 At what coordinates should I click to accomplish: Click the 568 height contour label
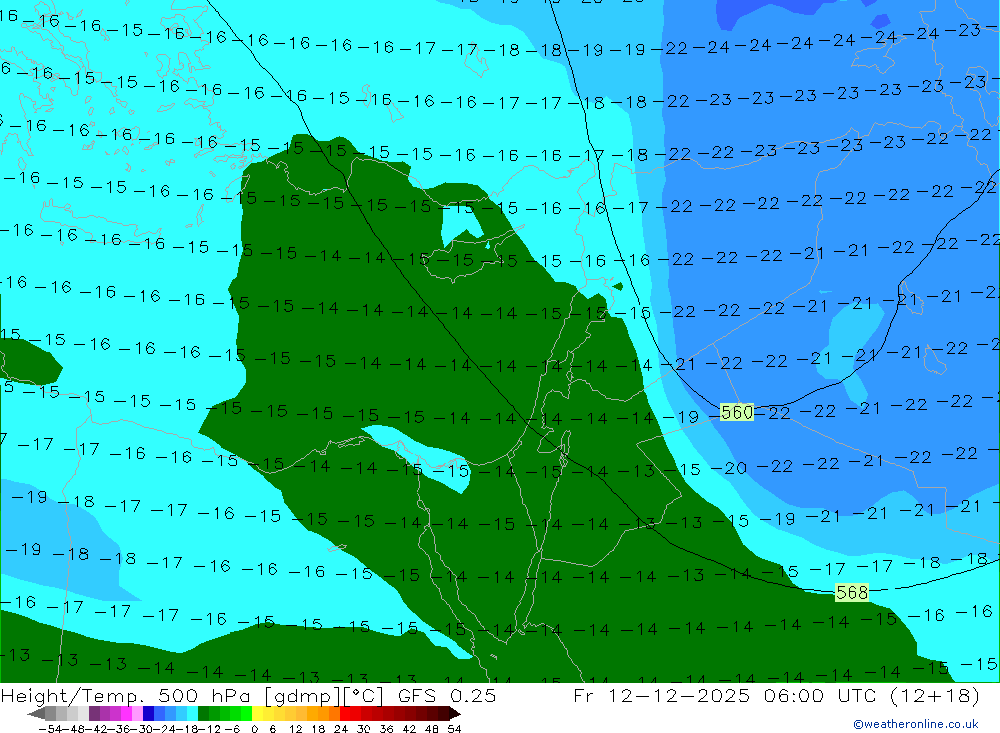point(851,593)
